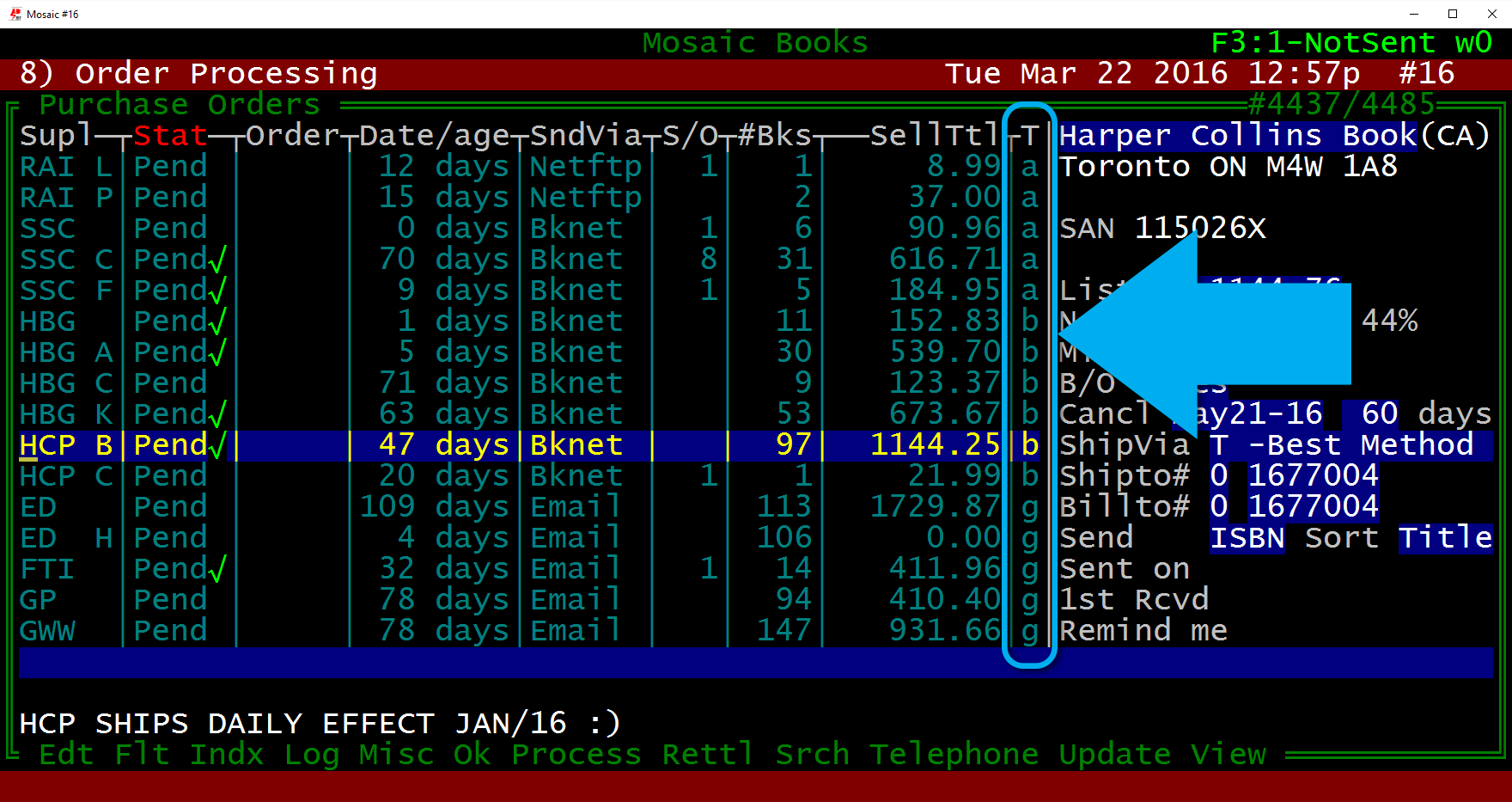Click the Send ISBN option
This screenshot has width=1512, height=802.
(x=1247, y=538)
